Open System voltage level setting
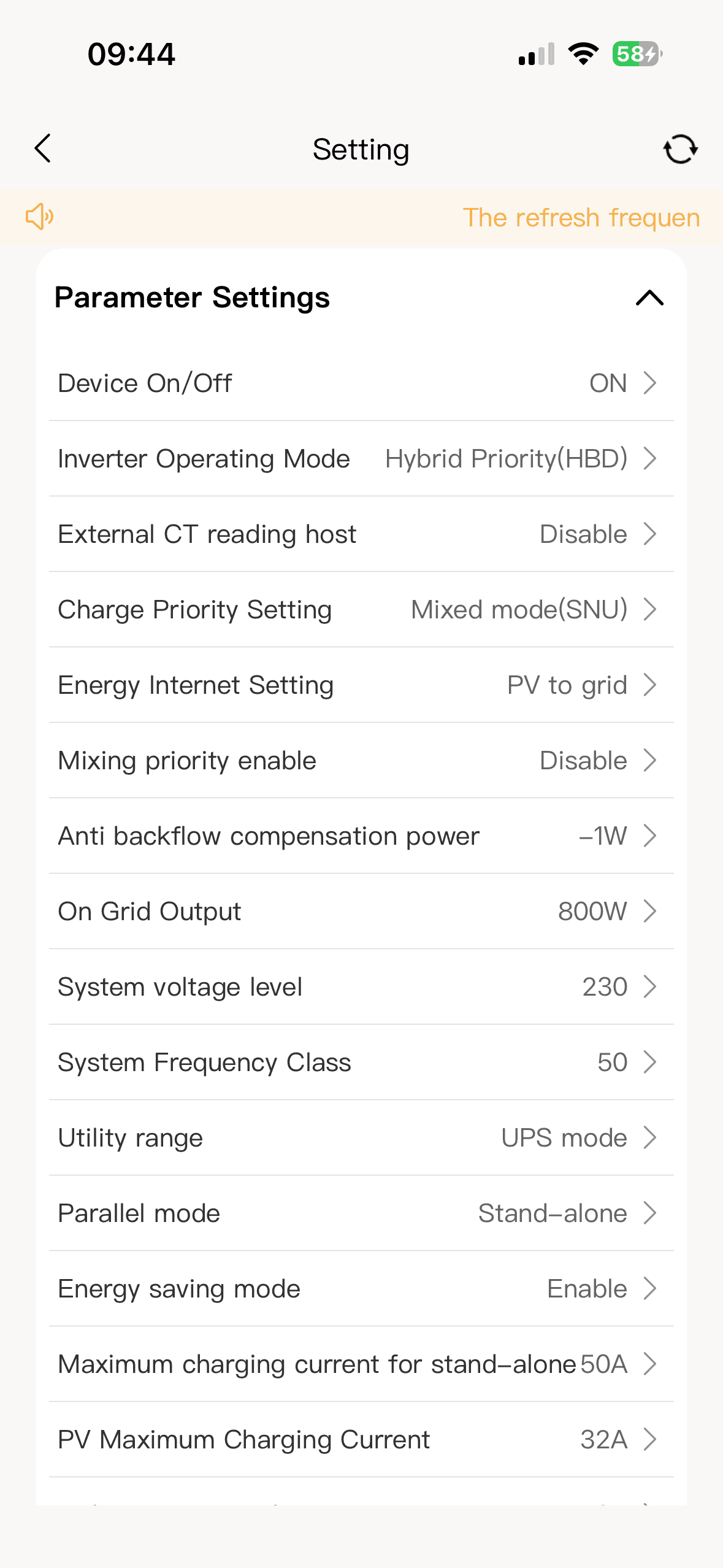Image resolution: width=723 pixels, height=1568 pixels. click(361, 986)
